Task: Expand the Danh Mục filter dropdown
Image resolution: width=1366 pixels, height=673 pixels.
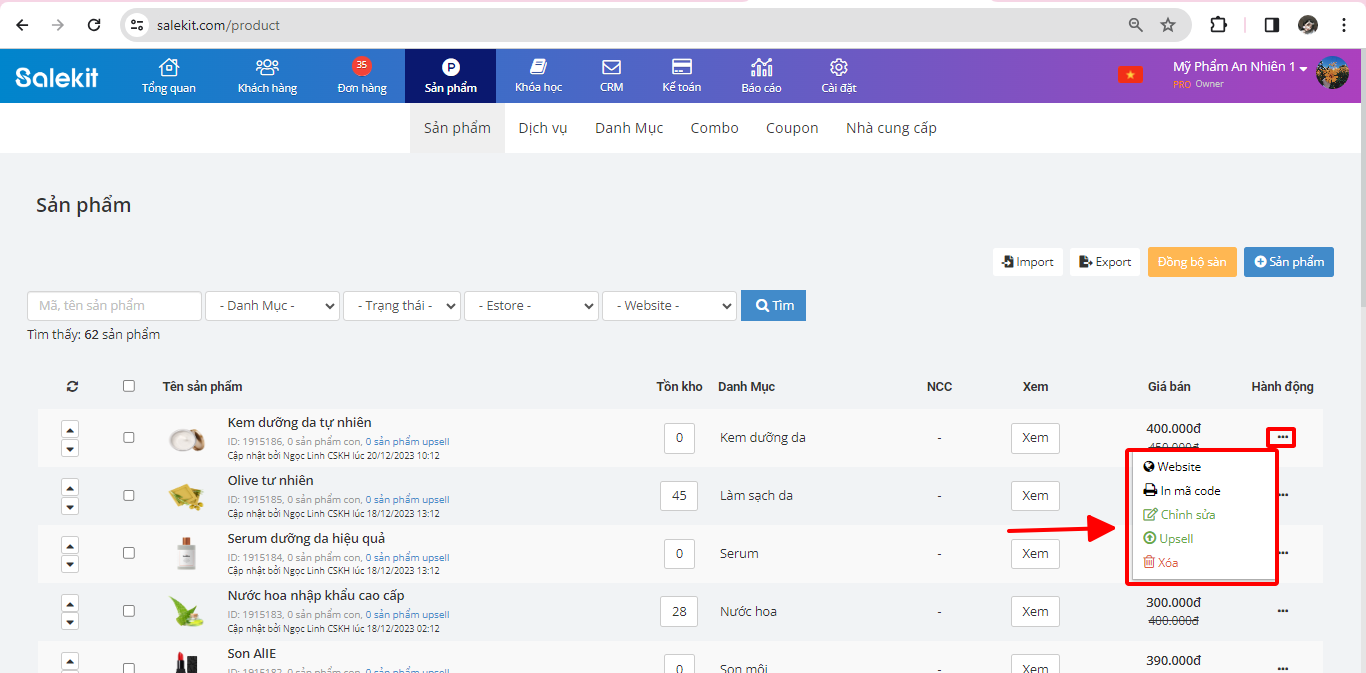Action: coord(272,306)
